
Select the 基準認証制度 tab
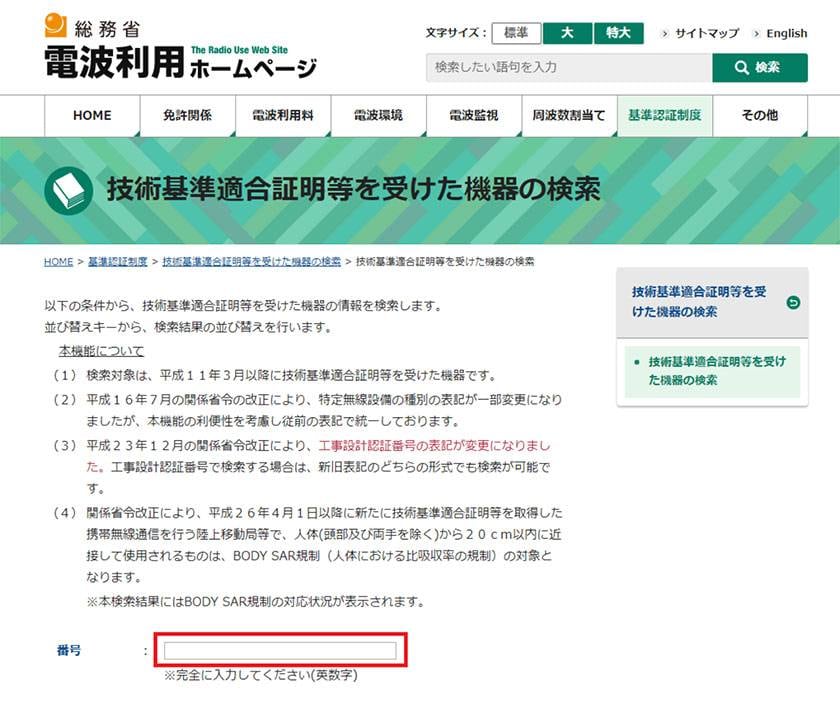[665, 116]
